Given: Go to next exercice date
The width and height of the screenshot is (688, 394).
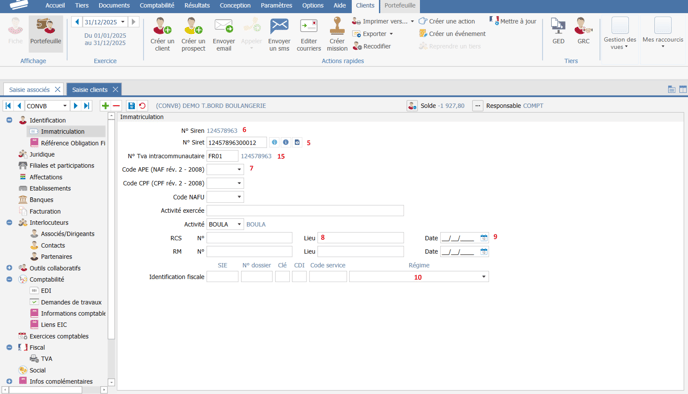Looking at the screenshot, I should pos(133,21).
